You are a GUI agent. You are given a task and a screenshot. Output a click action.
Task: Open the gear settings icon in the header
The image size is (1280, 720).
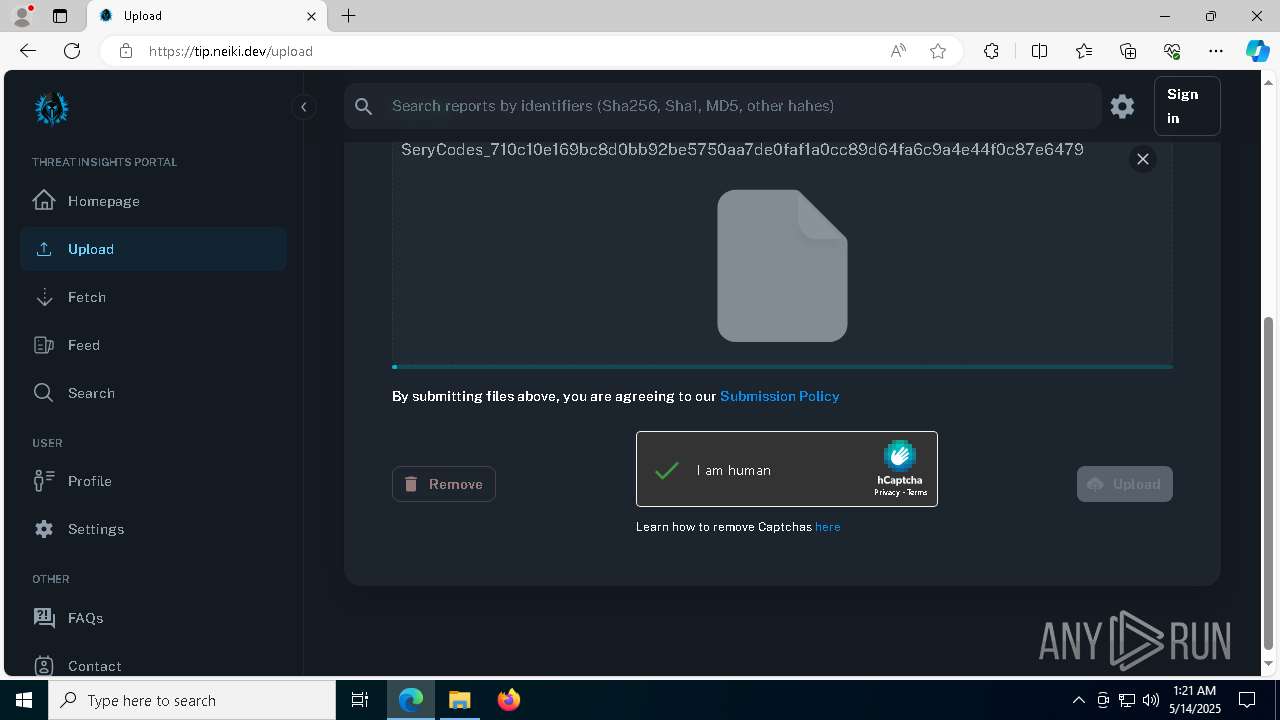coord(1122,106)
